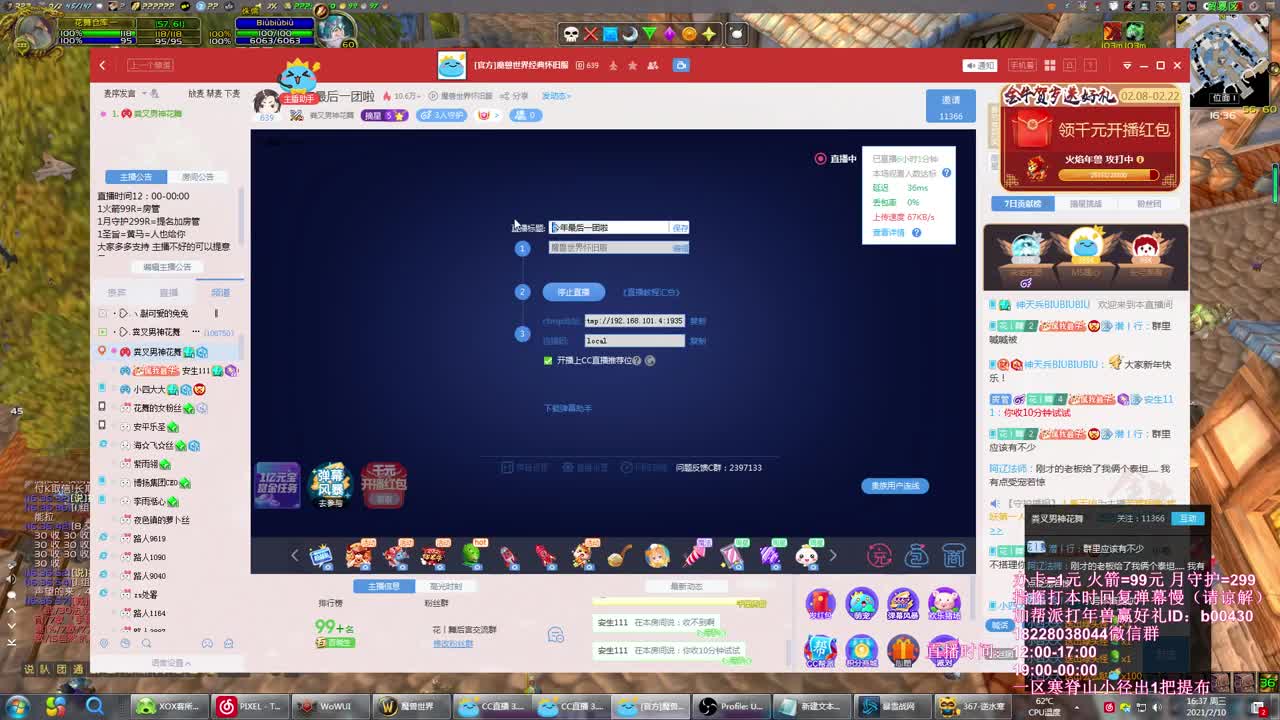Click the 停止直播 button
This screenshot has width=1280, height=720.
(574, 292)
